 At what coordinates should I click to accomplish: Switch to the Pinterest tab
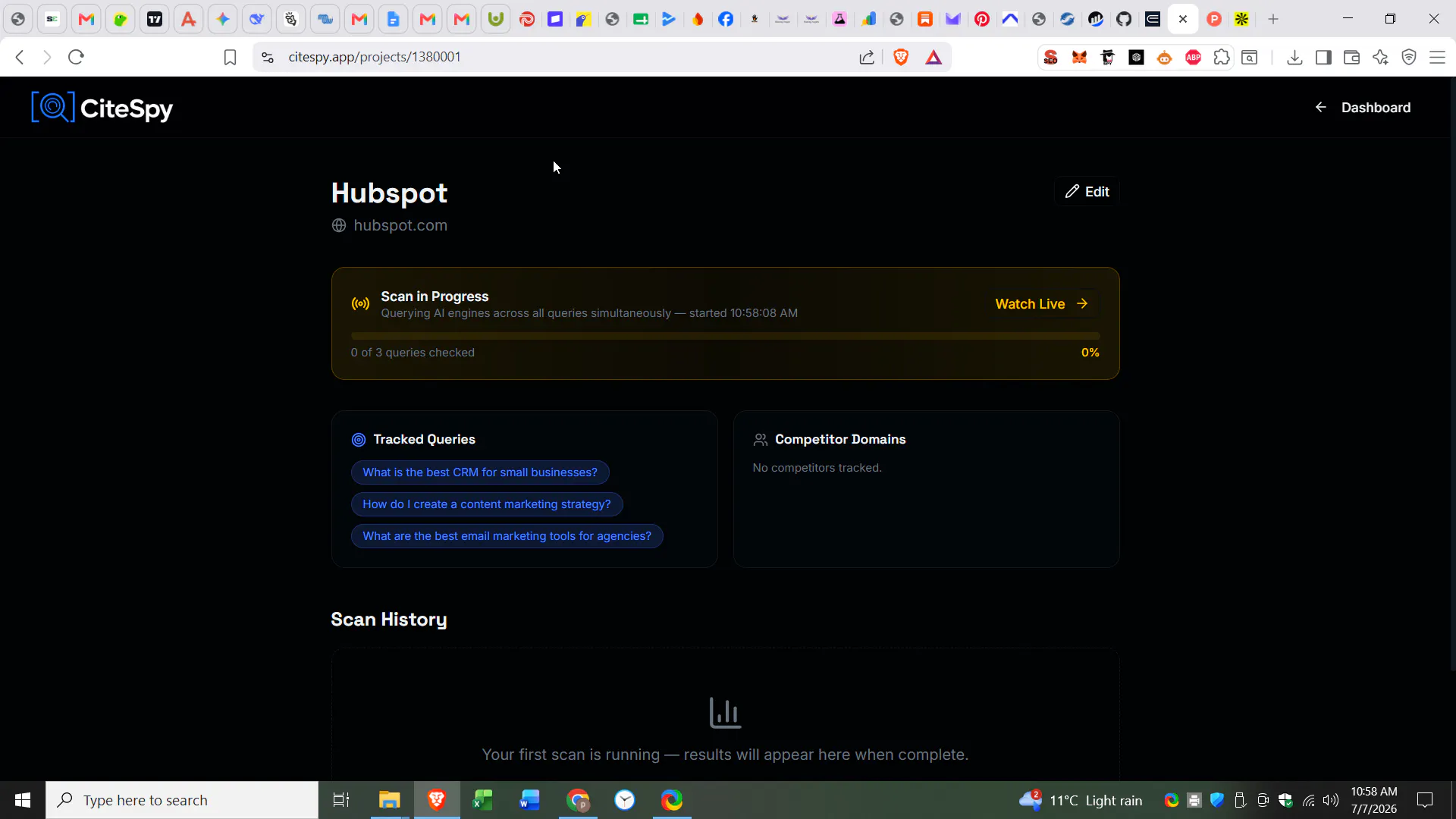982,20
